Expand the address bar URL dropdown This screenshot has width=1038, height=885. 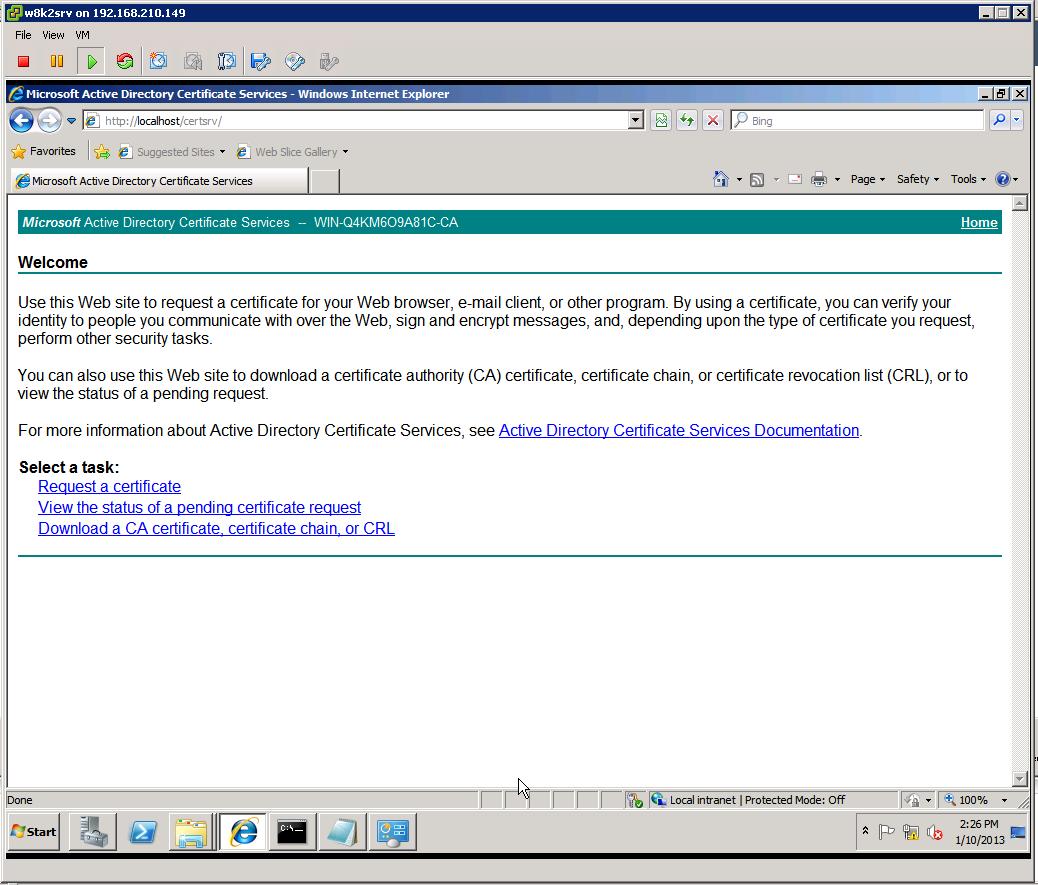click(636, 120)
